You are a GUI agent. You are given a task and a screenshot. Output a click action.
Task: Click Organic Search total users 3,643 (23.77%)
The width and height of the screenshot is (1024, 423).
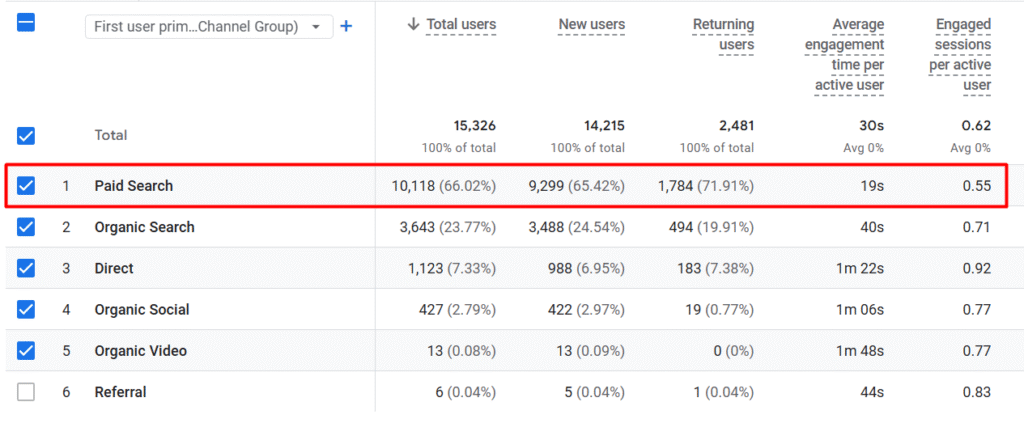pyautogui.click(x=447, y=227)
